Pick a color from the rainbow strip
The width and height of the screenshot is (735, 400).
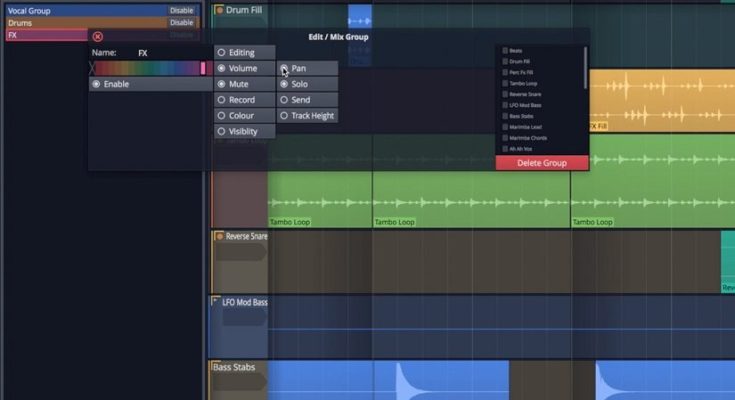[147, 69]
